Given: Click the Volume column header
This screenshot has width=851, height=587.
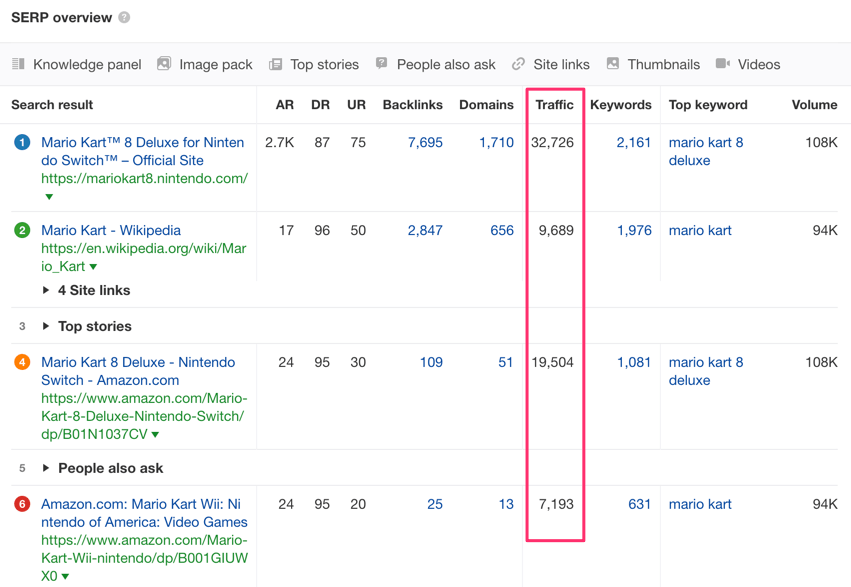Looking at the screenshot, I should [814, 105].
